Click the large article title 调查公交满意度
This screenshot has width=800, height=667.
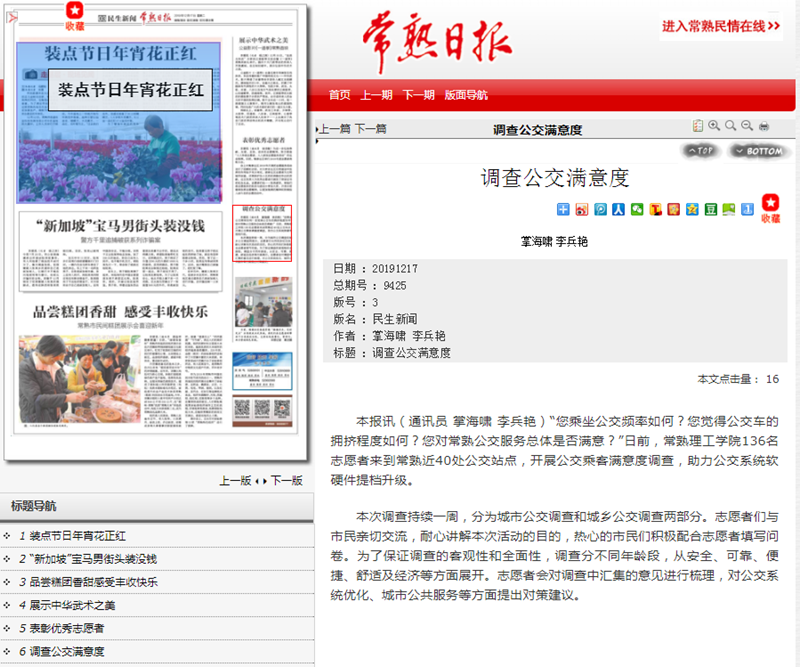pyautogui.click(x=555, y=178)
